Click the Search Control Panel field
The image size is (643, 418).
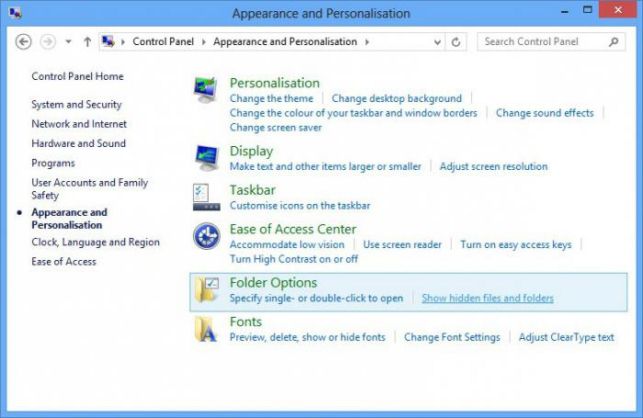tap(551, 42)
